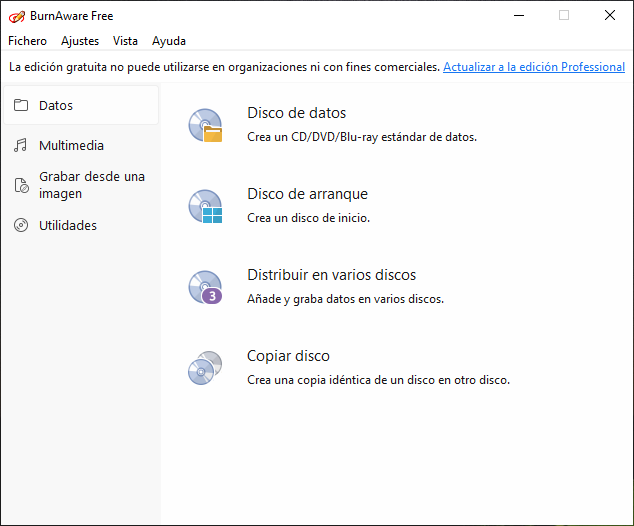Open the Vista menu
Viewport: 634px width, 526px height.
pos(125,41)
